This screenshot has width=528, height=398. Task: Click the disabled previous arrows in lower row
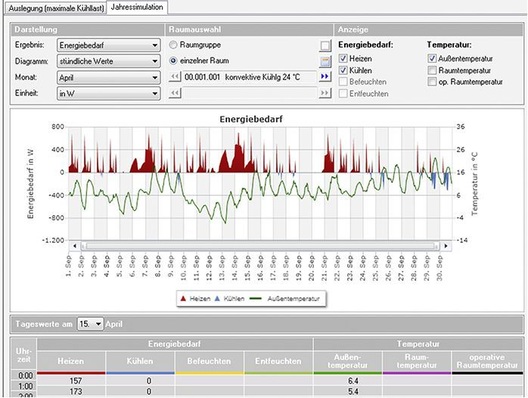tap(175, 93)
